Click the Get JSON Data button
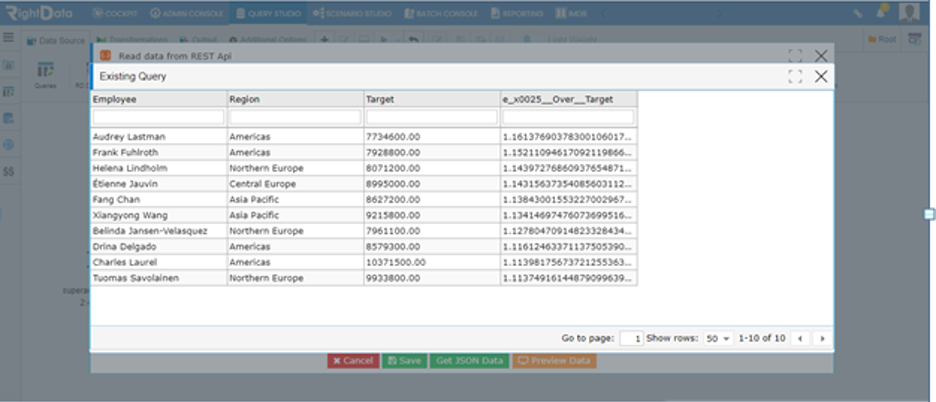 469,361
